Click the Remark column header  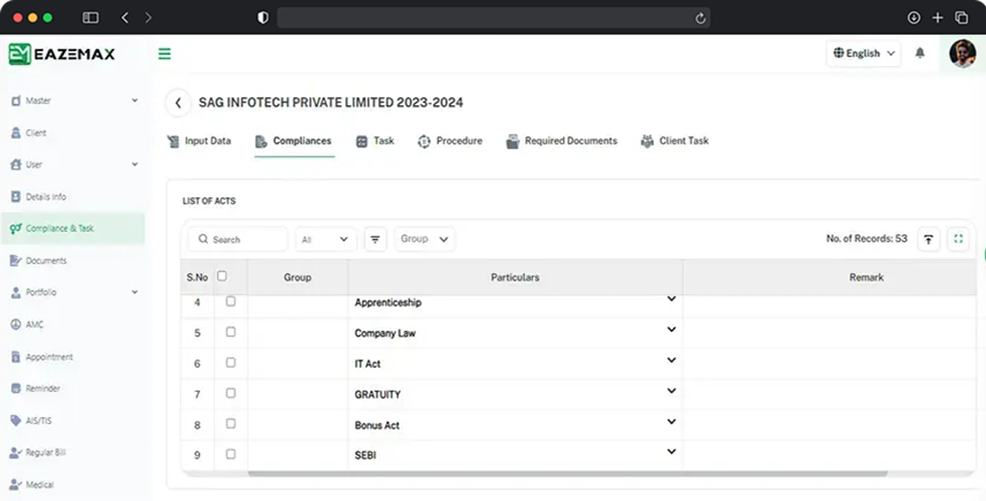[866, 277]
